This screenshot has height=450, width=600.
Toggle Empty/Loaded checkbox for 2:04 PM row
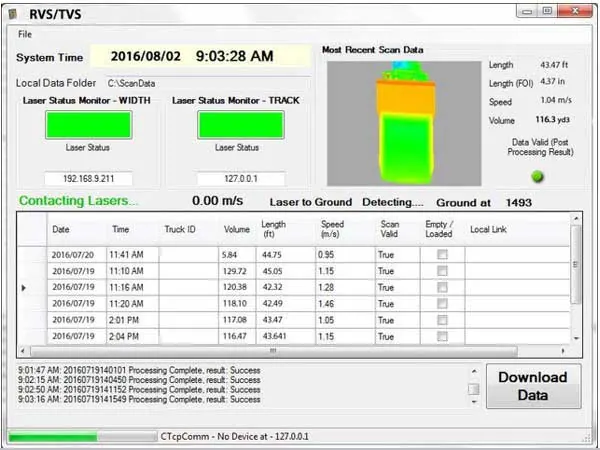(442, 337)
